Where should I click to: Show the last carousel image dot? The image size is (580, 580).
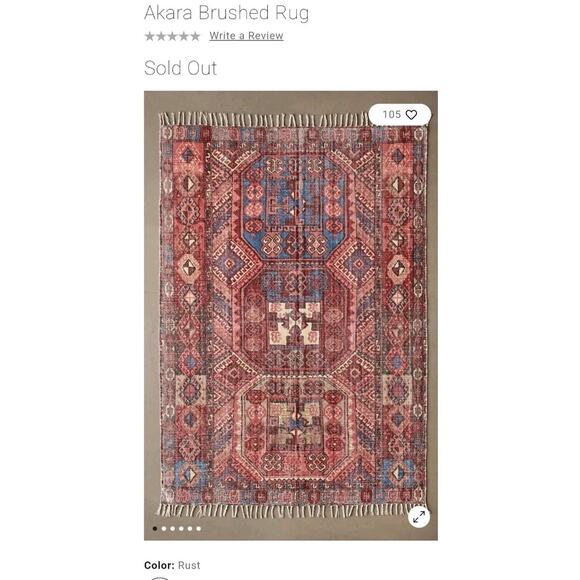(x=199, y=529)
